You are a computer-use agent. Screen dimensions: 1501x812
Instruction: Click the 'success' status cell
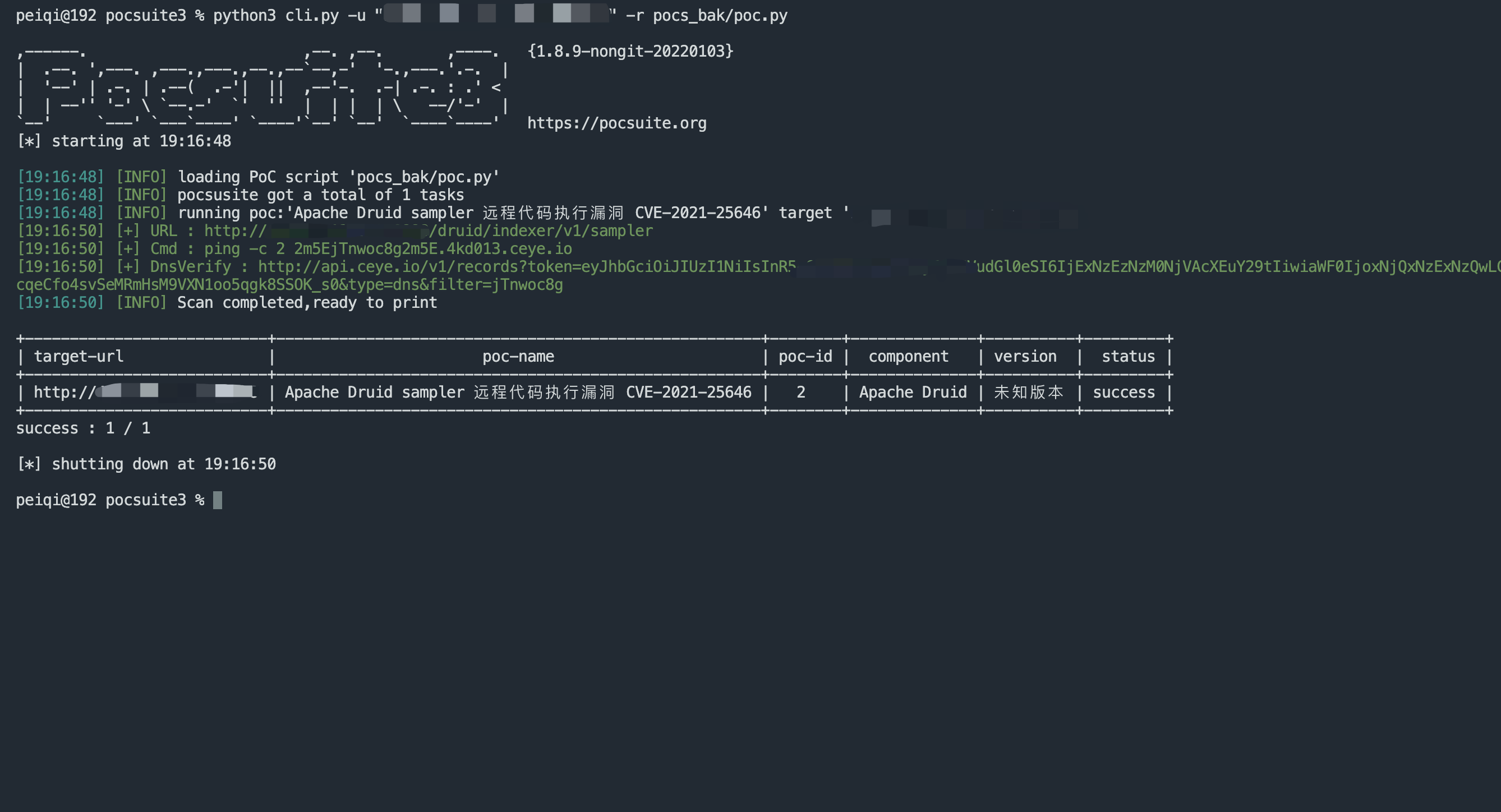[1124, 393]
